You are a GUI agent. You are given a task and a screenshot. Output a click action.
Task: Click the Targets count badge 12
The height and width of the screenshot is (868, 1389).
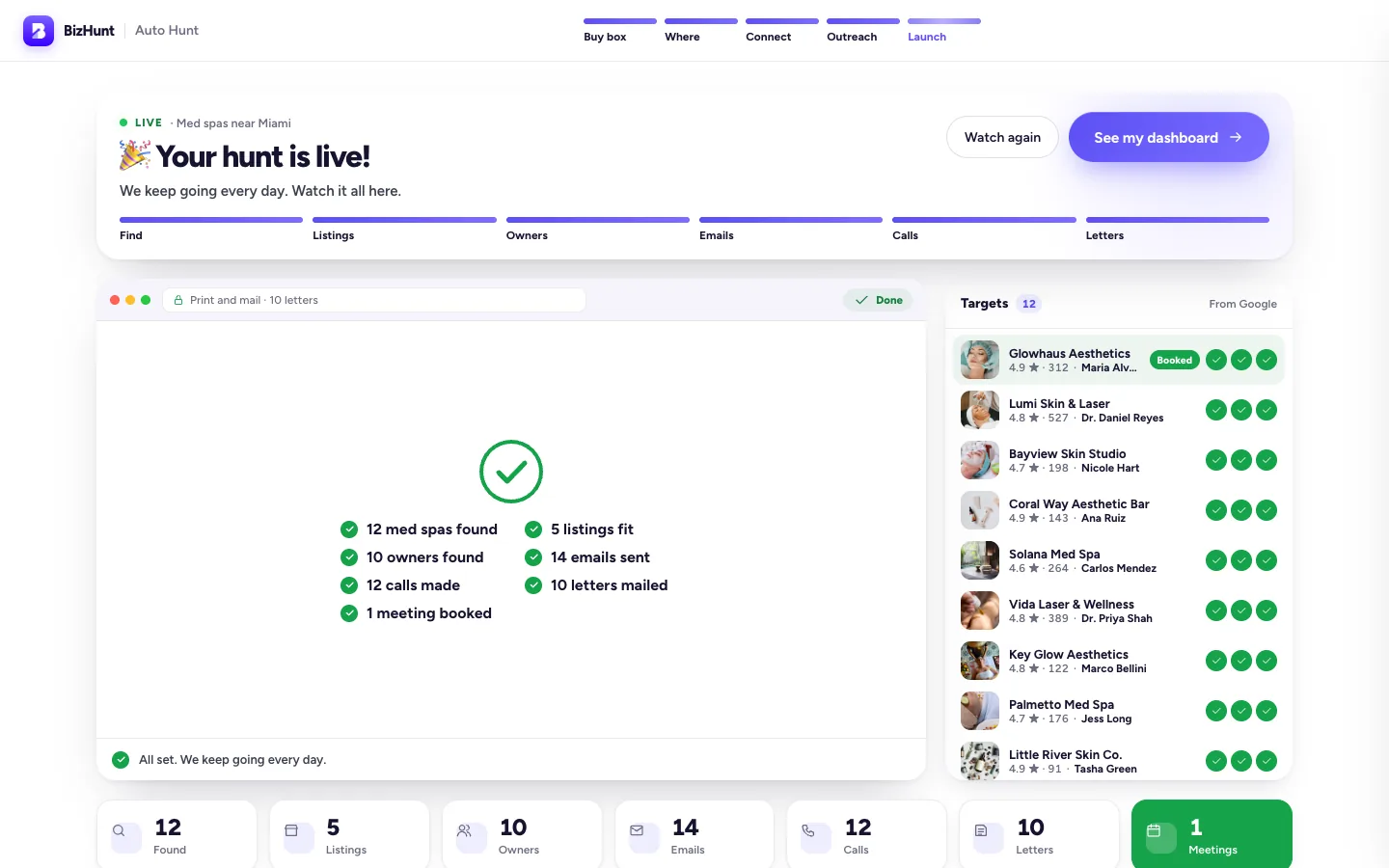(1029, 304)
